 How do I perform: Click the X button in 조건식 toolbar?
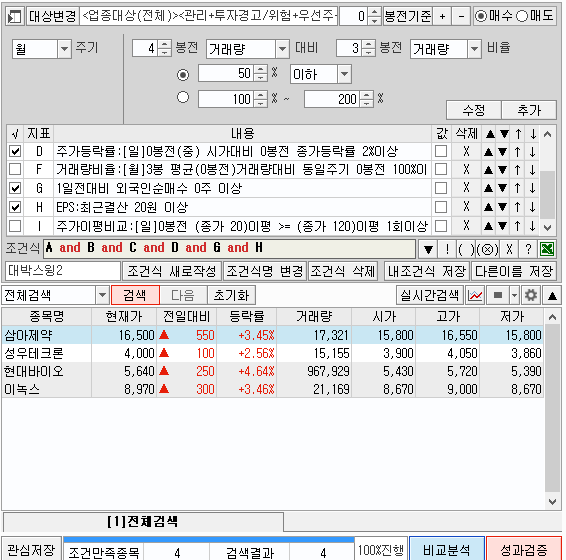coord(509,249)
